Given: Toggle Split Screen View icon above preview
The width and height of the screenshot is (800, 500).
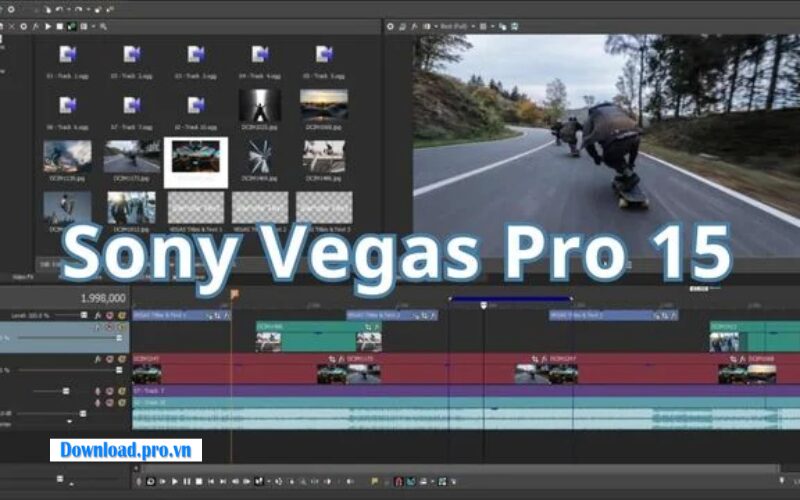Looking at the screenshot, I should point(427,27).
